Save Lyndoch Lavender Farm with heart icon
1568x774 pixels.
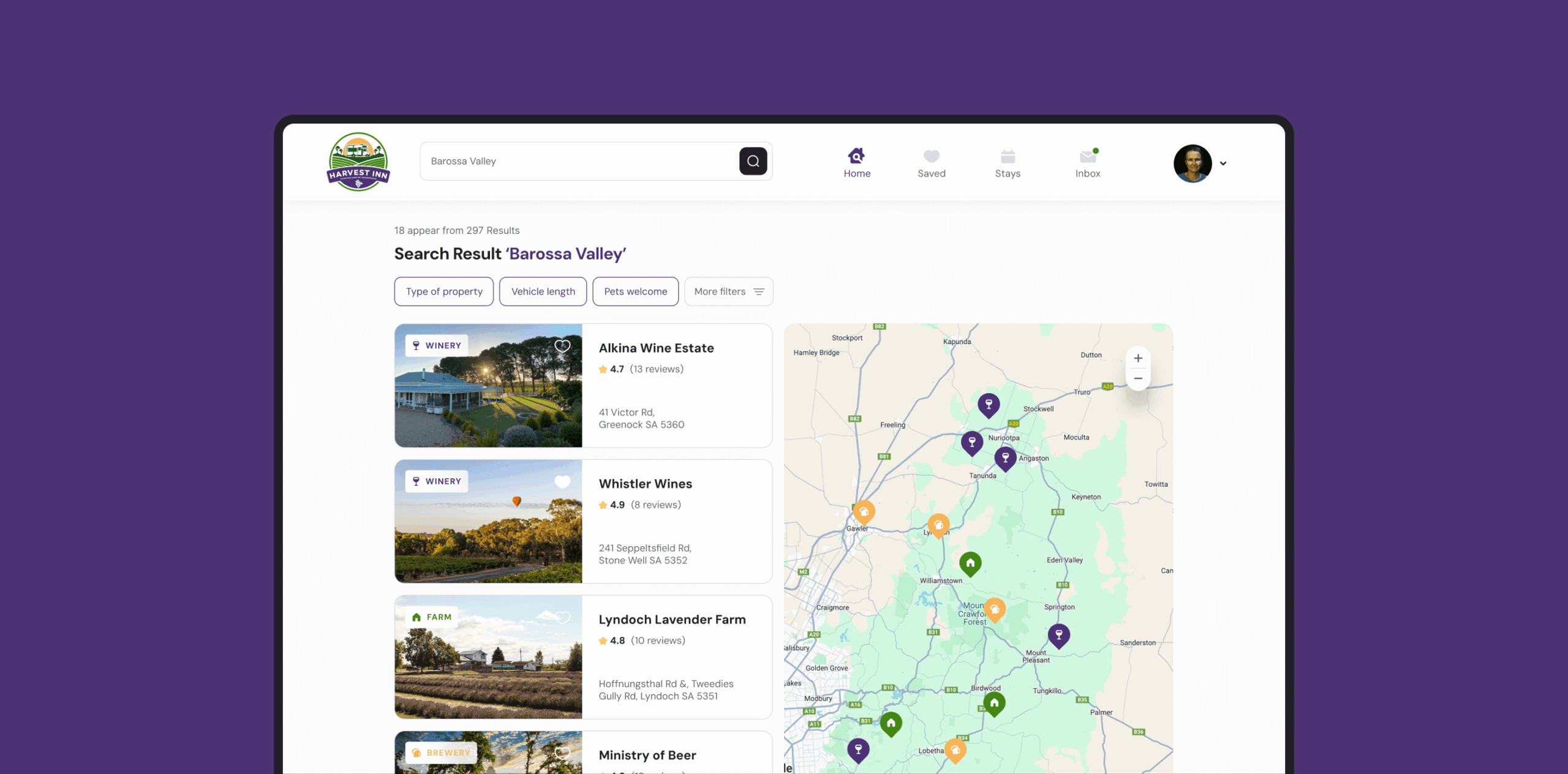click(562, 618)
